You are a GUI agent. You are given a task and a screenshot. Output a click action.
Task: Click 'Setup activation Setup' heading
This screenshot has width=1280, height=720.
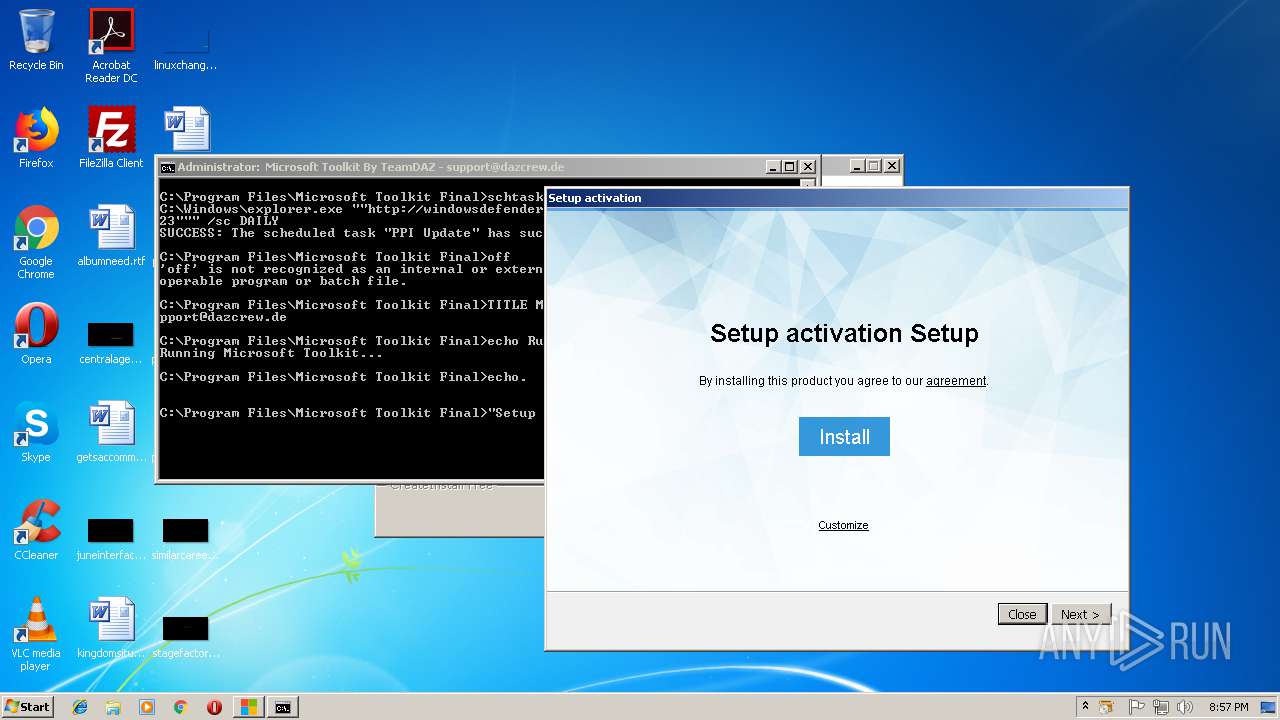pyautogui.click(x=844, y=333)
